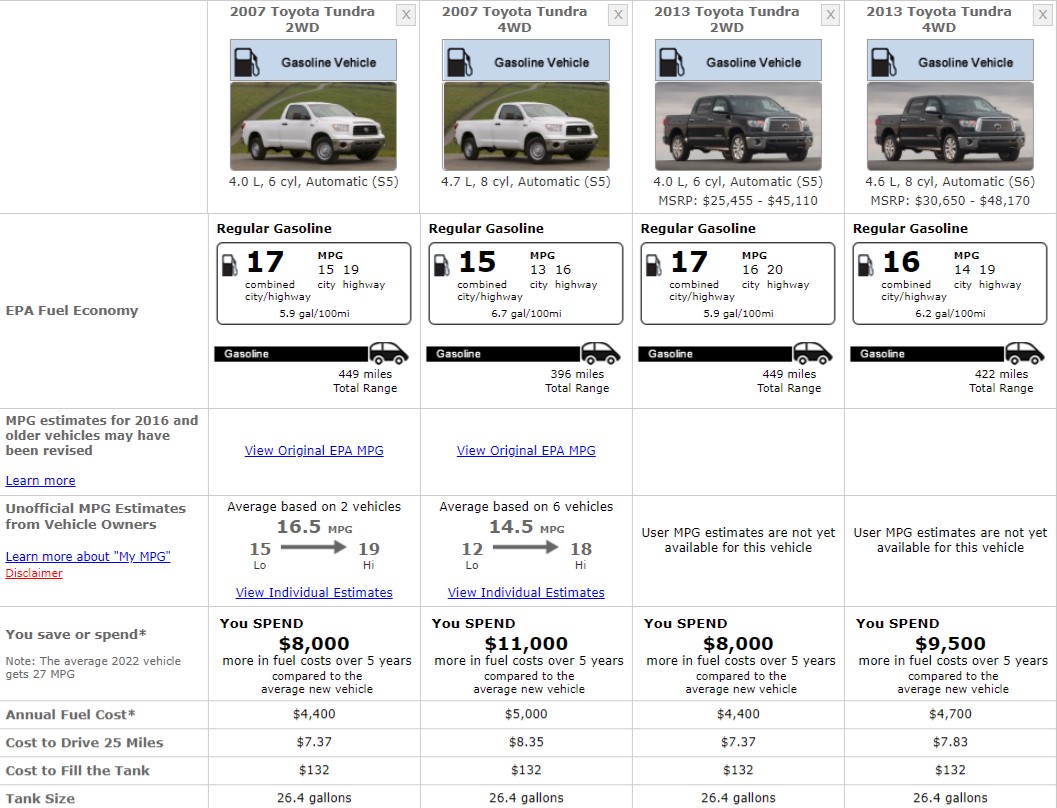The image size is (1057, 808).
Task: View Individual Estimates for 16.5 MPG average
Action: point(314,592)
